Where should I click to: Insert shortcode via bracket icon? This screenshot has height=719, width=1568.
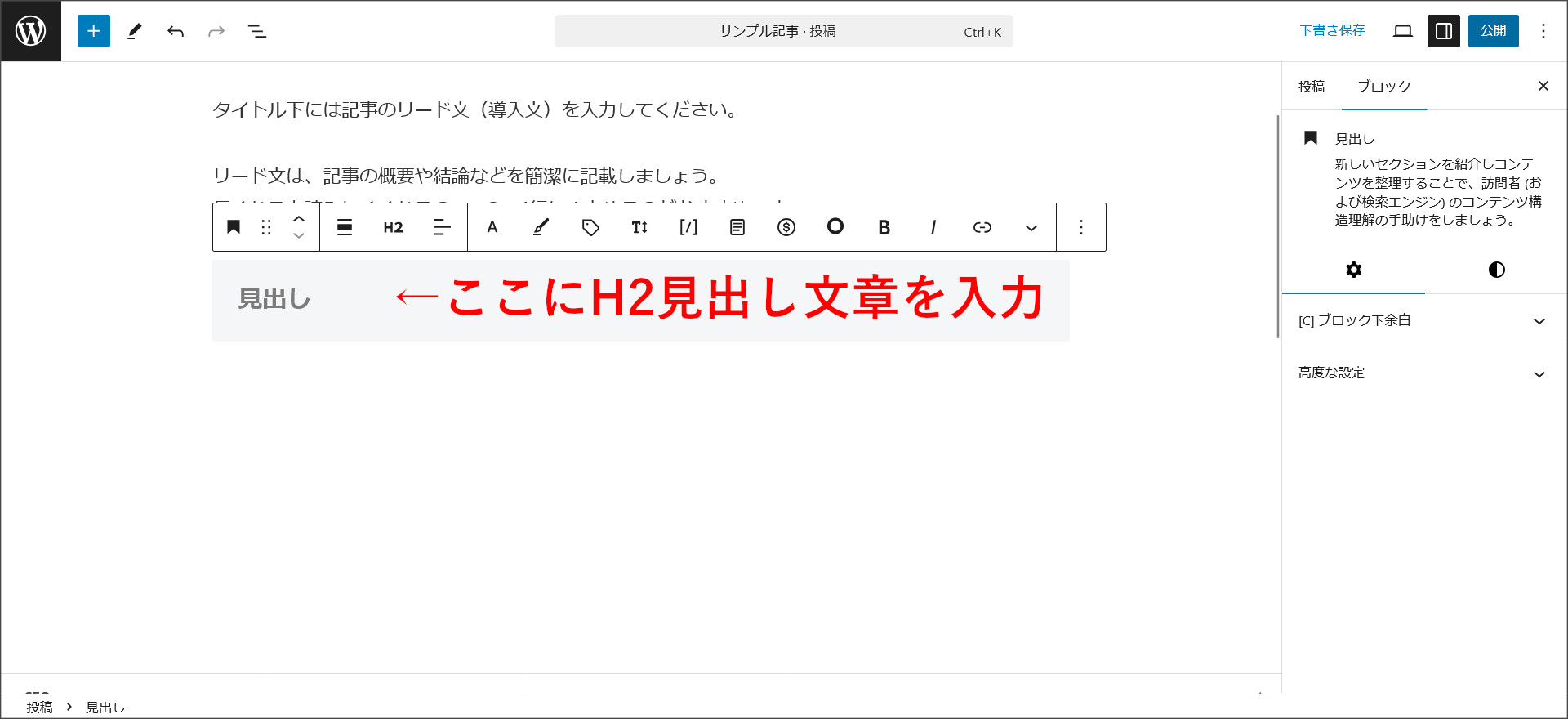[688, 227]
